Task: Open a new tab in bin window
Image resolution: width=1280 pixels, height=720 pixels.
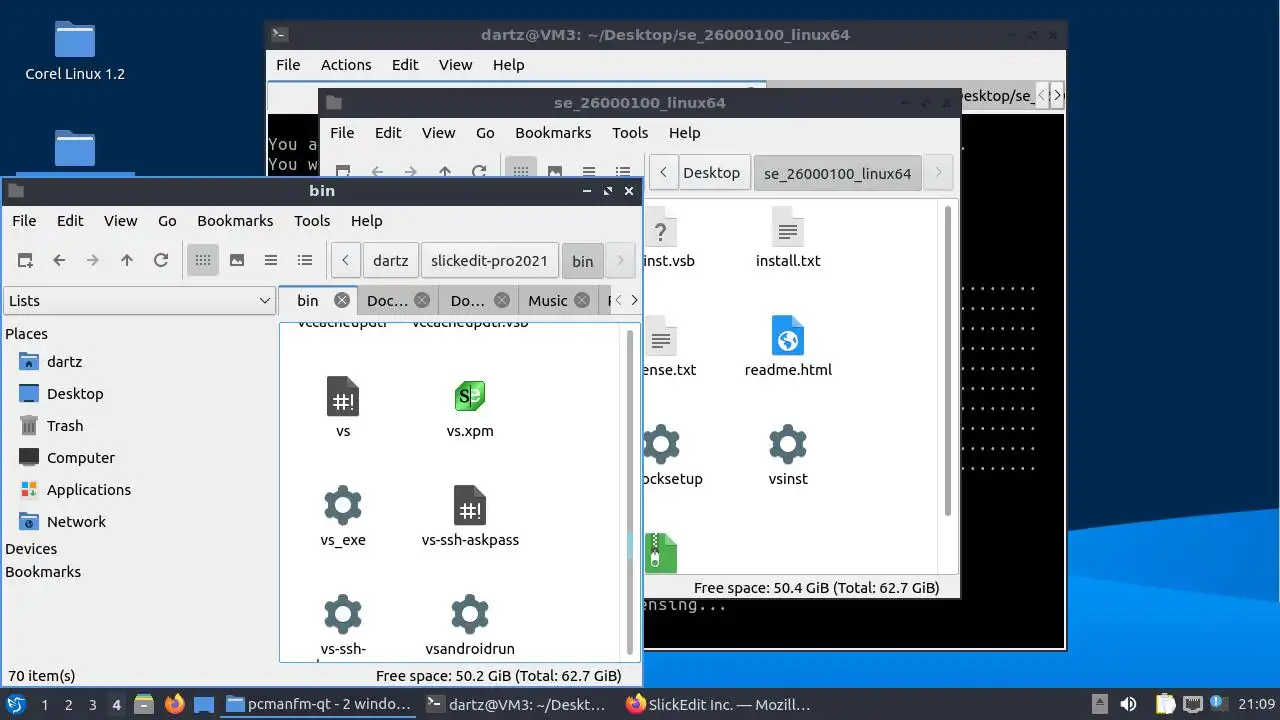Action: pos(25,260)
